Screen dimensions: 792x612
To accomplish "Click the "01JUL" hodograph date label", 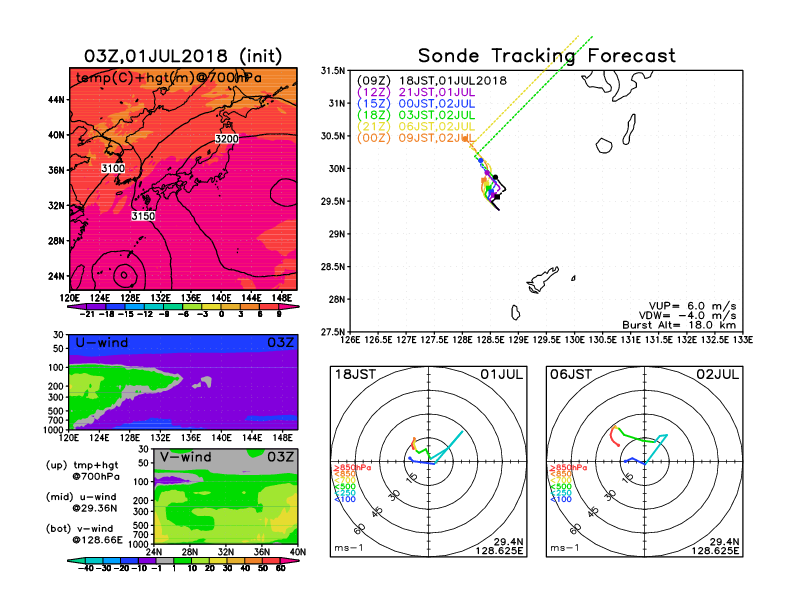I will (502, 375).
